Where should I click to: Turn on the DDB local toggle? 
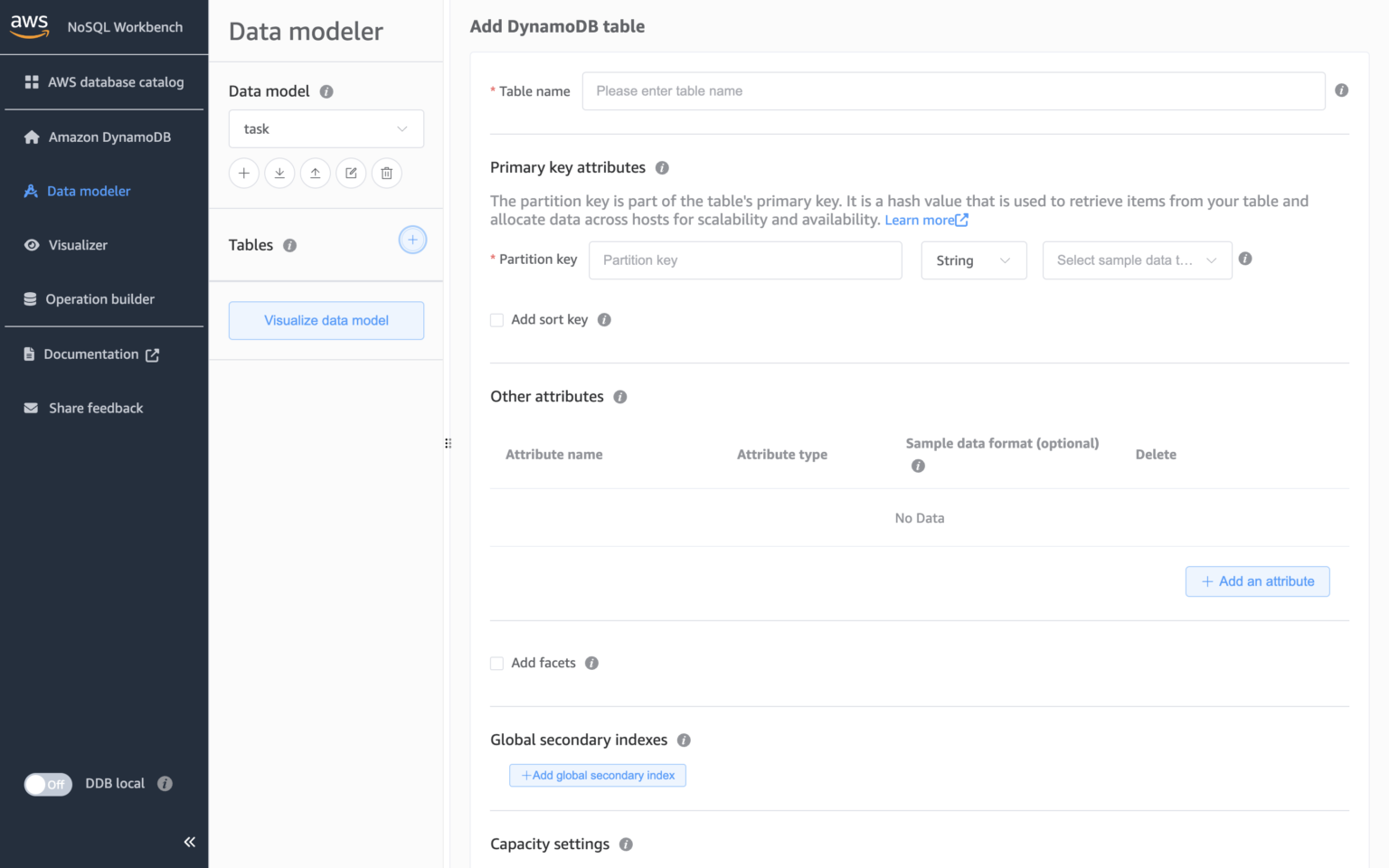(47, 784)
